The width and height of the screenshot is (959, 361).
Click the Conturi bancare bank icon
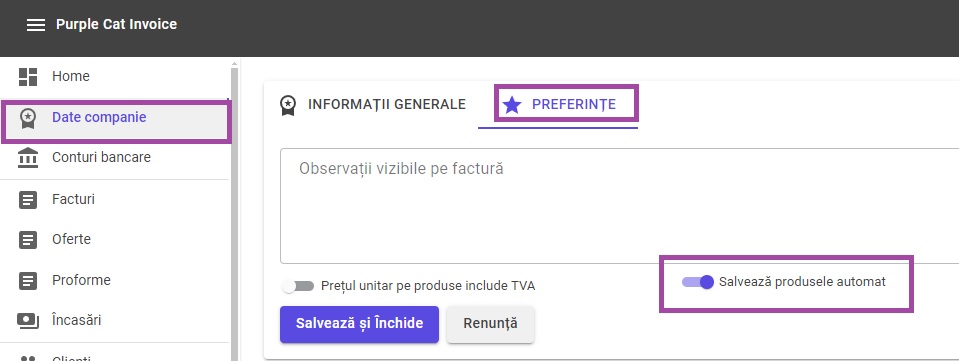[x=28, y=157]
